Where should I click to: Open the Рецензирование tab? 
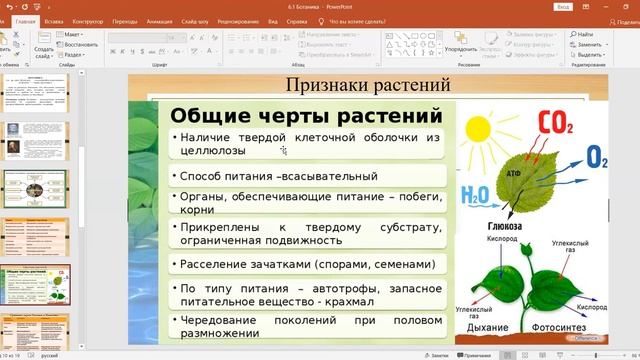[x=238, y=22]
